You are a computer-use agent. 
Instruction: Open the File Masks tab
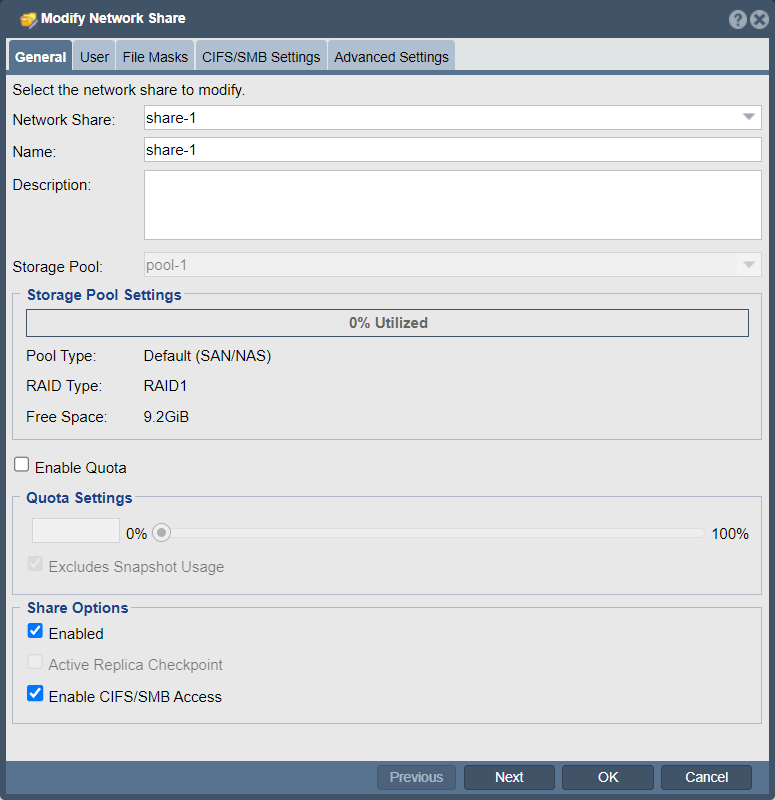point(155,57)
